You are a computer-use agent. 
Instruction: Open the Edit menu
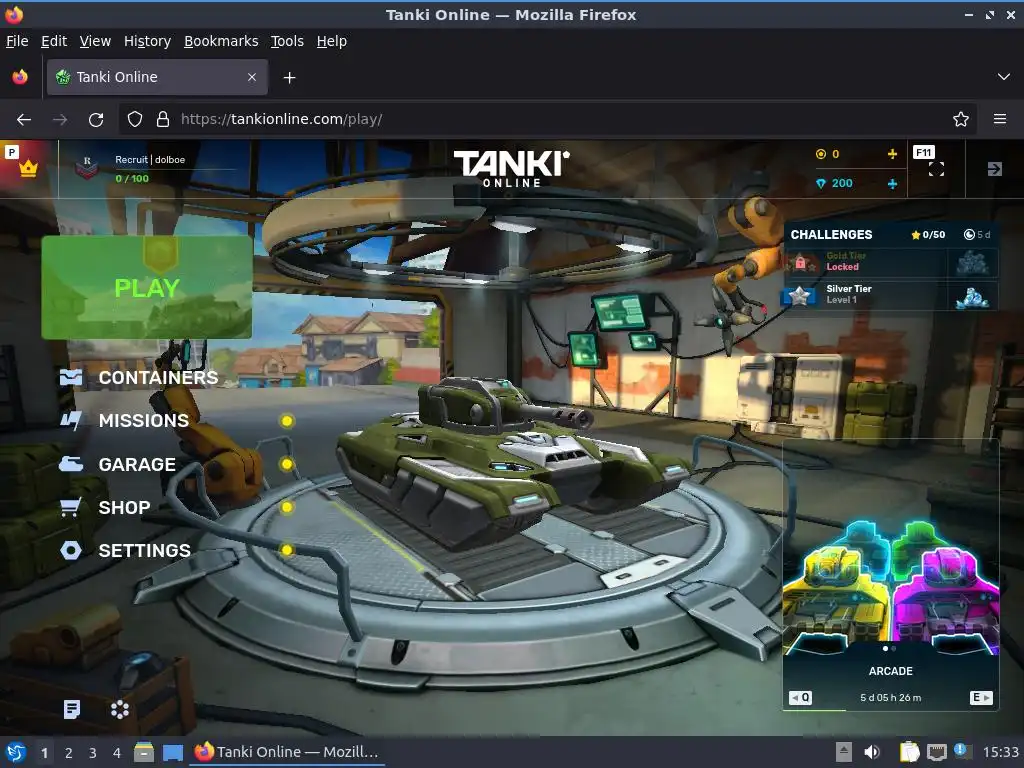[x=54, y=41]
